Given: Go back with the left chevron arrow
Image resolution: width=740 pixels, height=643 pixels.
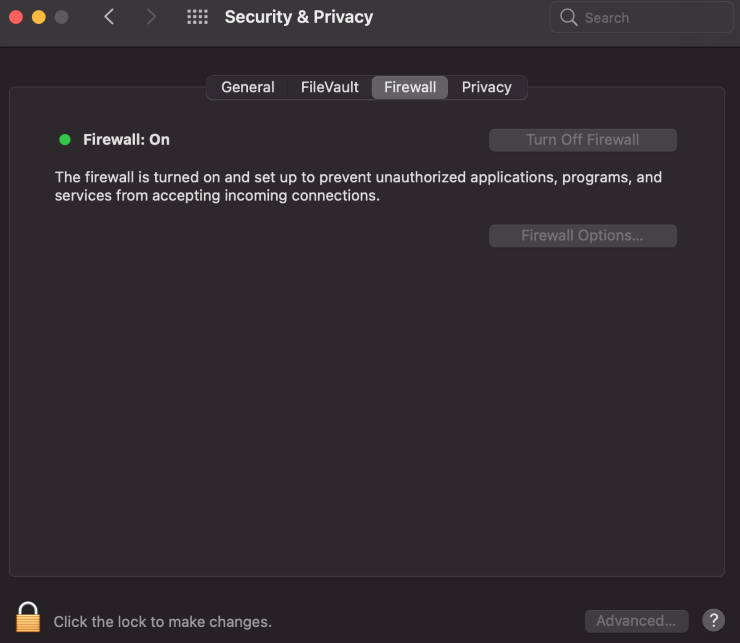Looking at the screenshot, I should click(109, 17).
